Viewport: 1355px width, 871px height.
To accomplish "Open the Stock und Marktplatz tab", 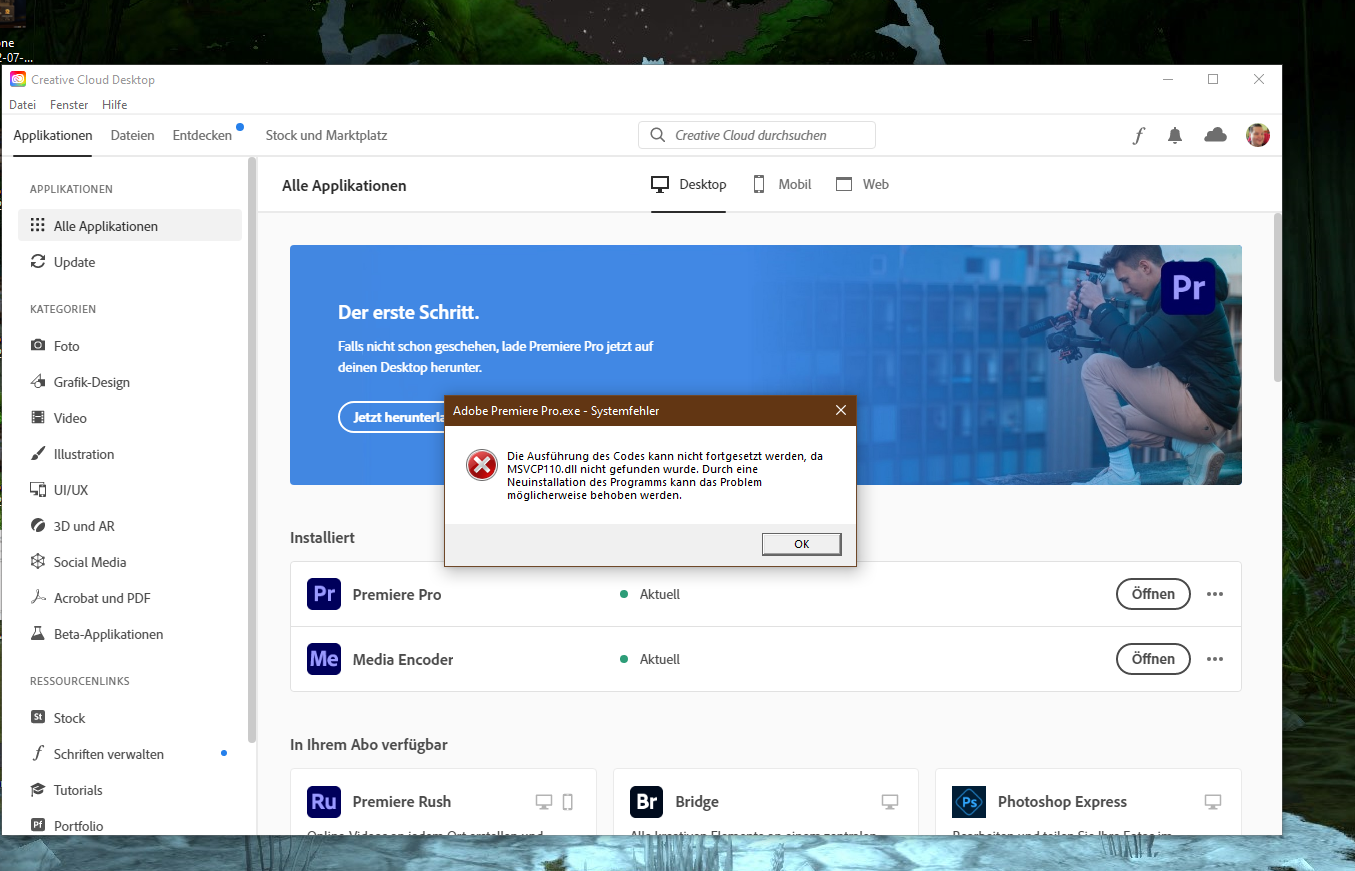I will [326, 135].
